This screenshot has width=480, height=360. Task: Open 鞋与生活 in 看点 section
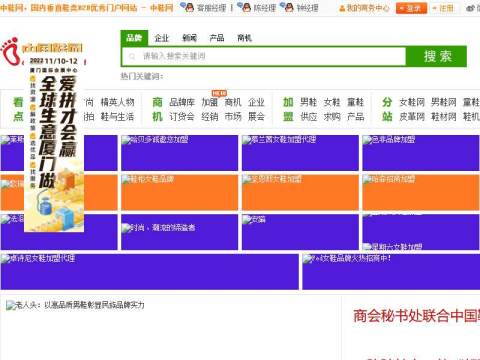(x=117, y=116)
